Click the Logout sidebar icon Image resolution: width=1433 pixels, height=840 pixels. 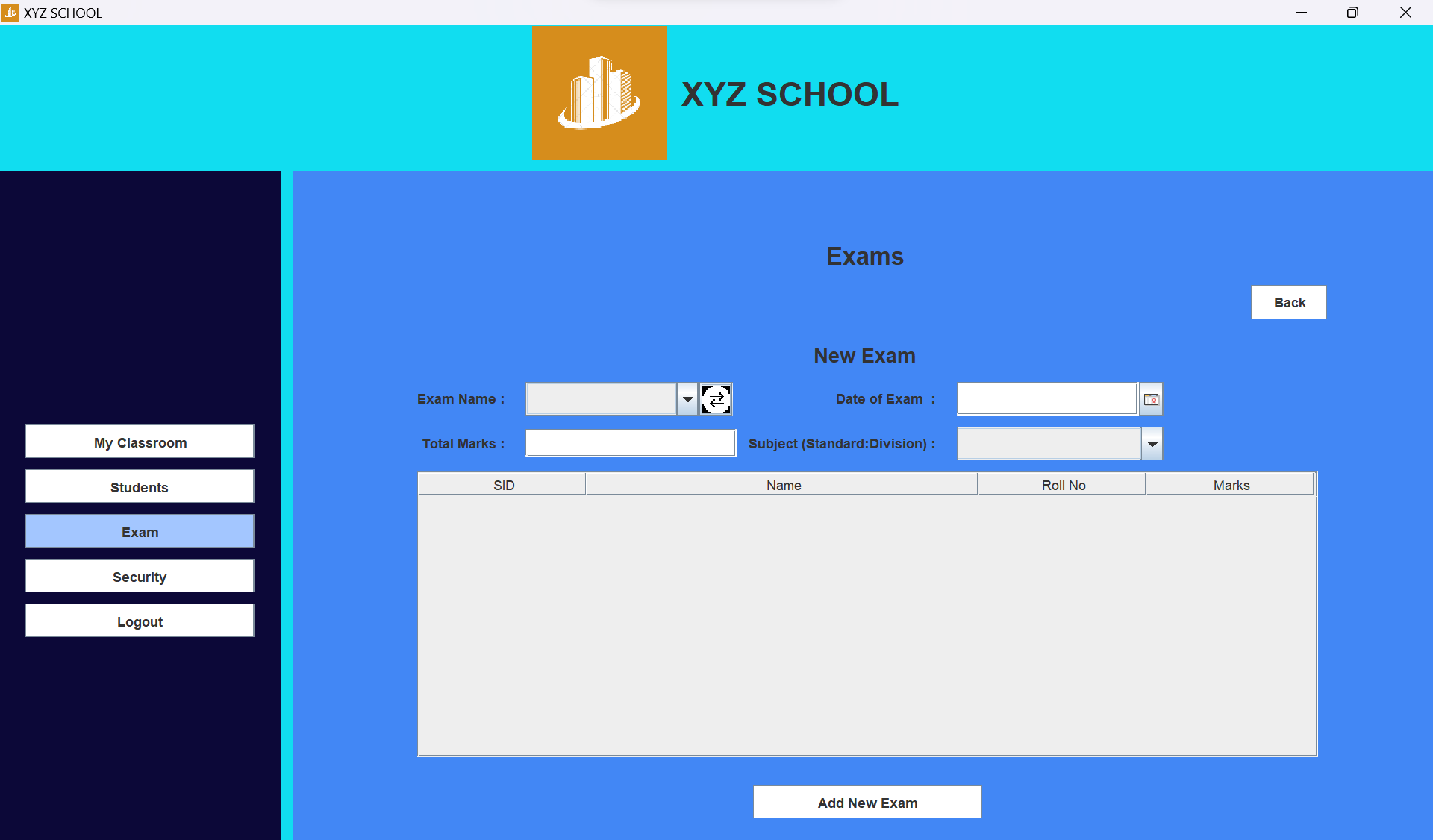tap(138, 622)
